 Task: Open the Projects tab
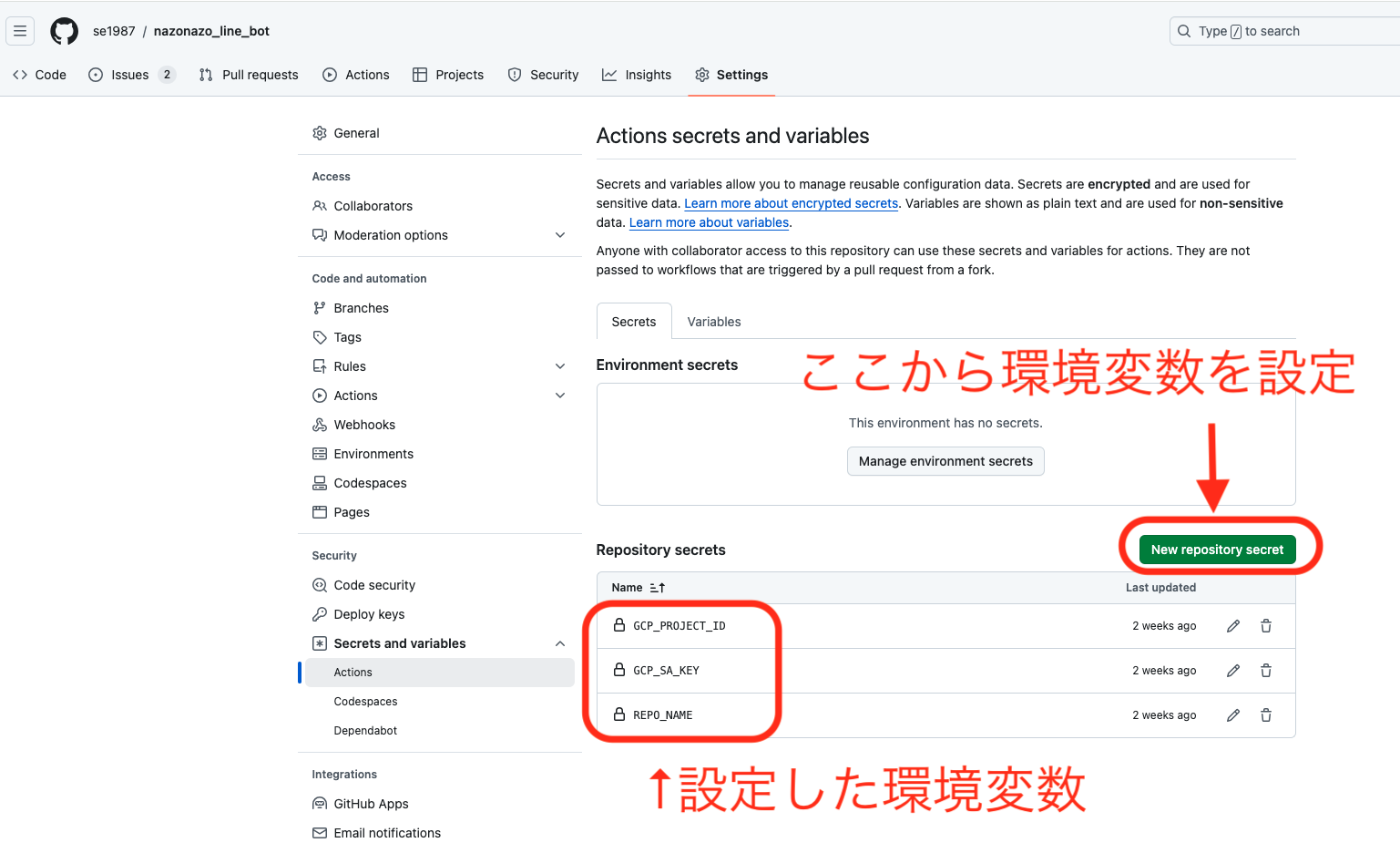pyautogui.click(x=448, y=75)
